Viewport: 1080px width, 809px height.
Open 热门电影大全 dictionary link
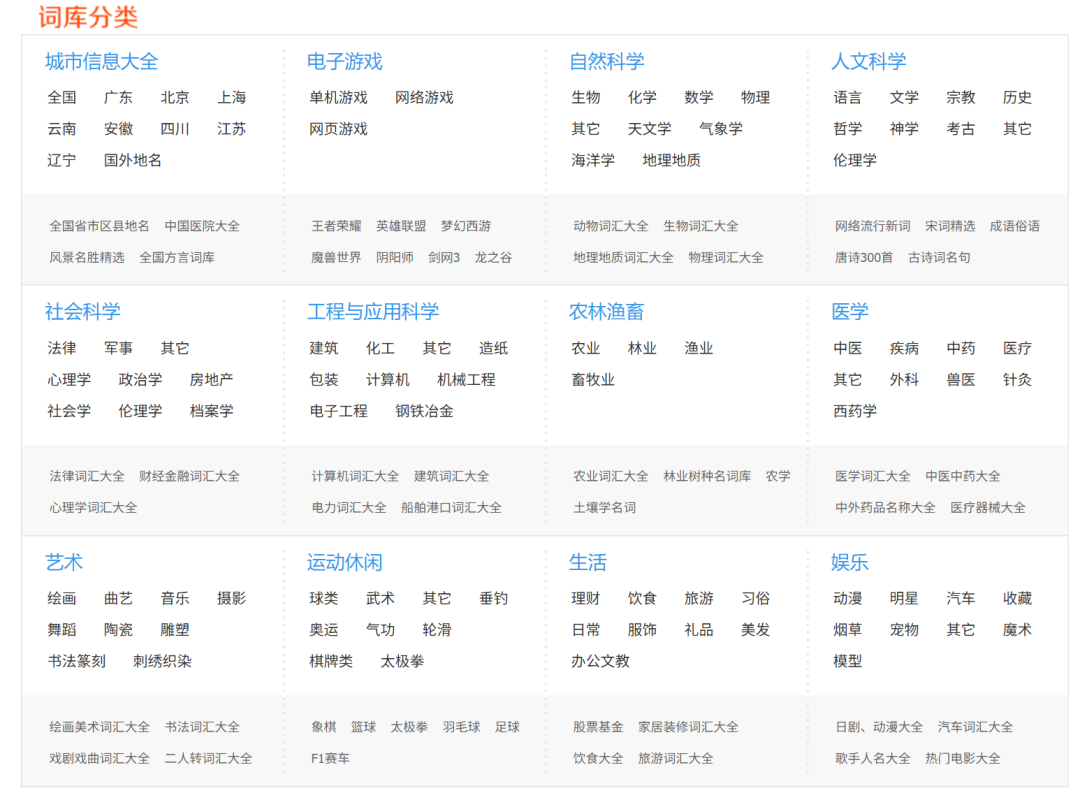tap(962, 758)
